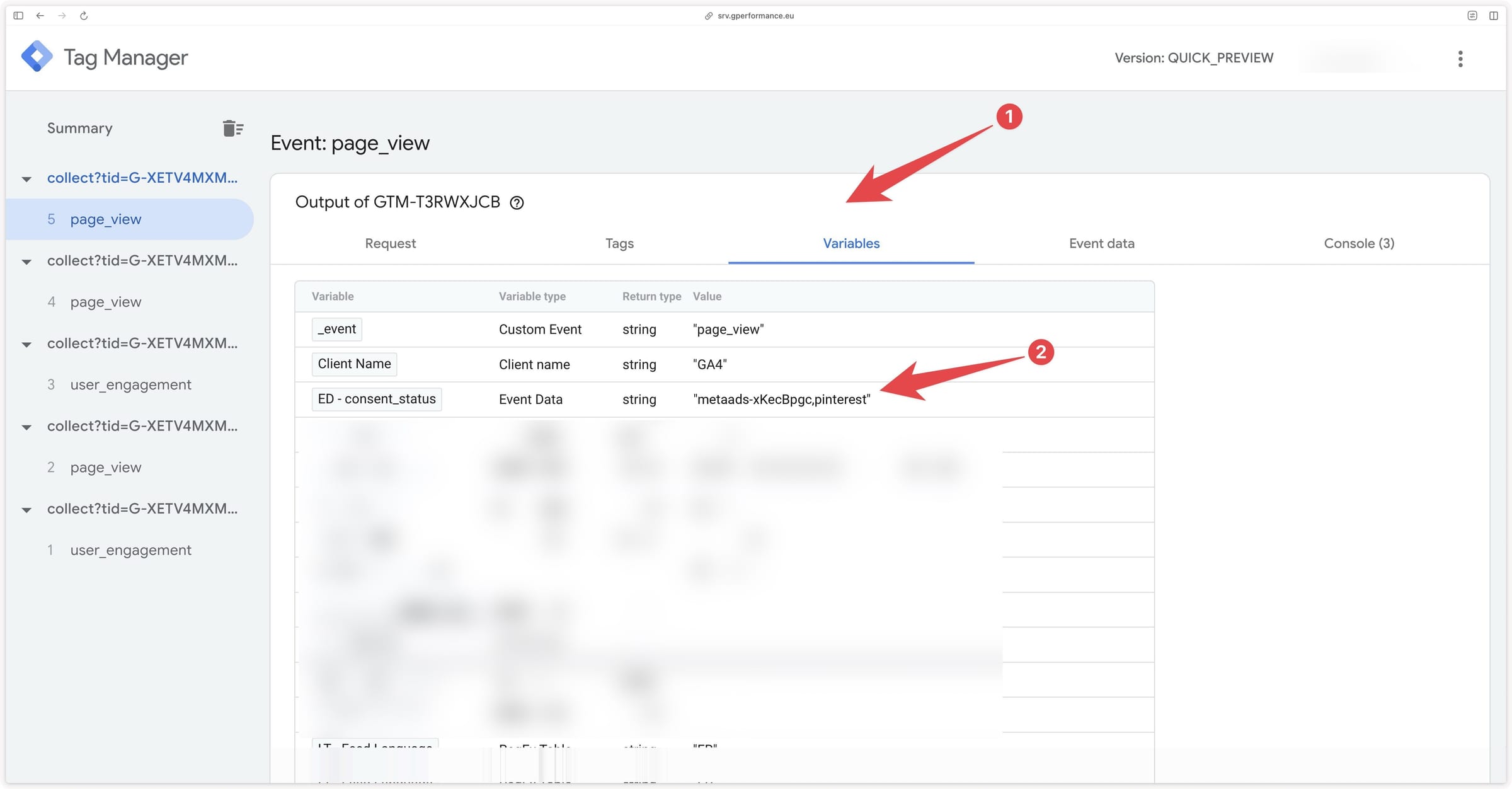This screenshot has height=789, width=1512.
Task: Open the three-dot overflow menu
Action: (1460, 59)
